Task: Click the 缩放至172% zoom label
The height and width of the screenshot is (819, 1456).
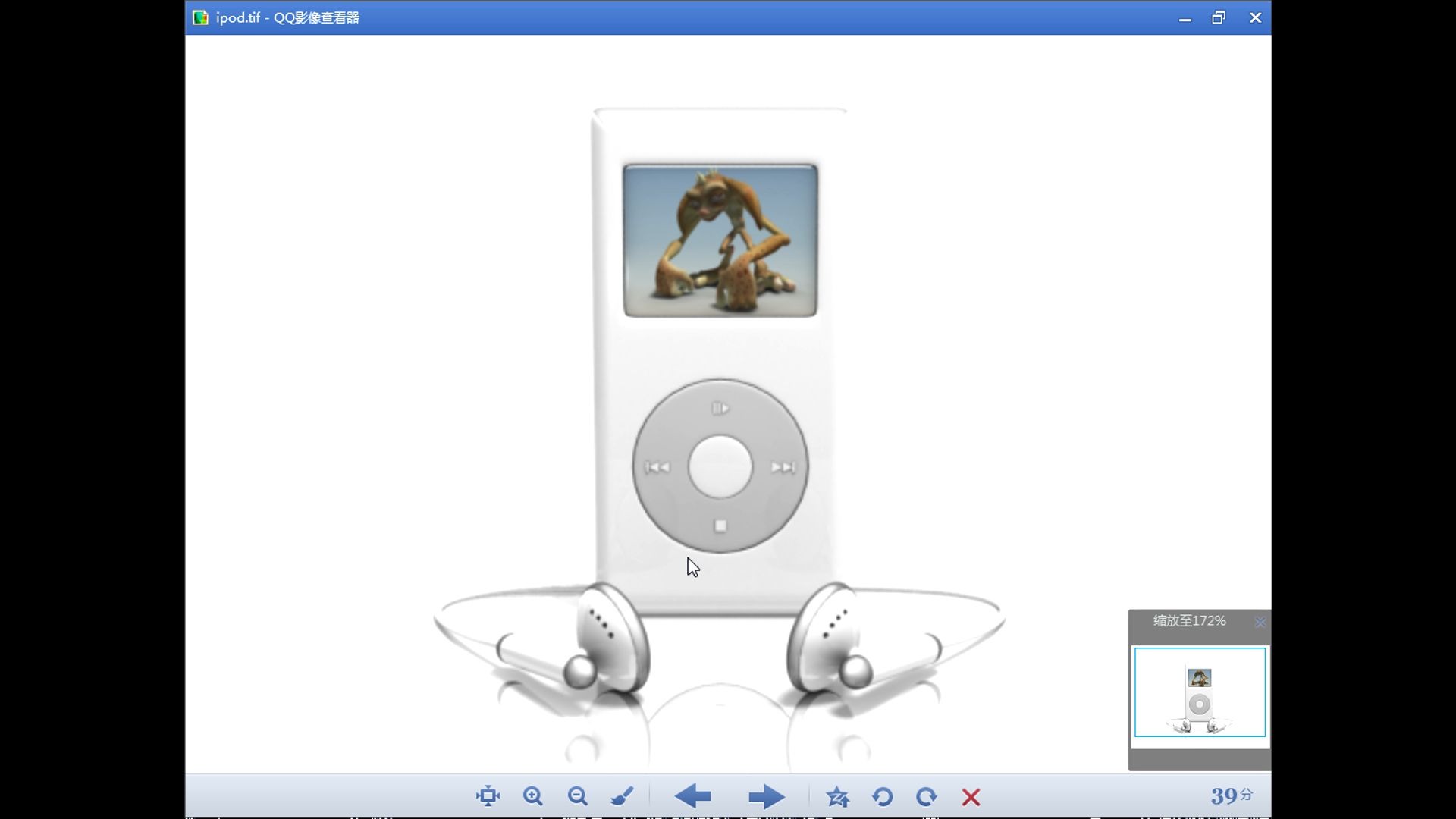Action: point(1188,621)
